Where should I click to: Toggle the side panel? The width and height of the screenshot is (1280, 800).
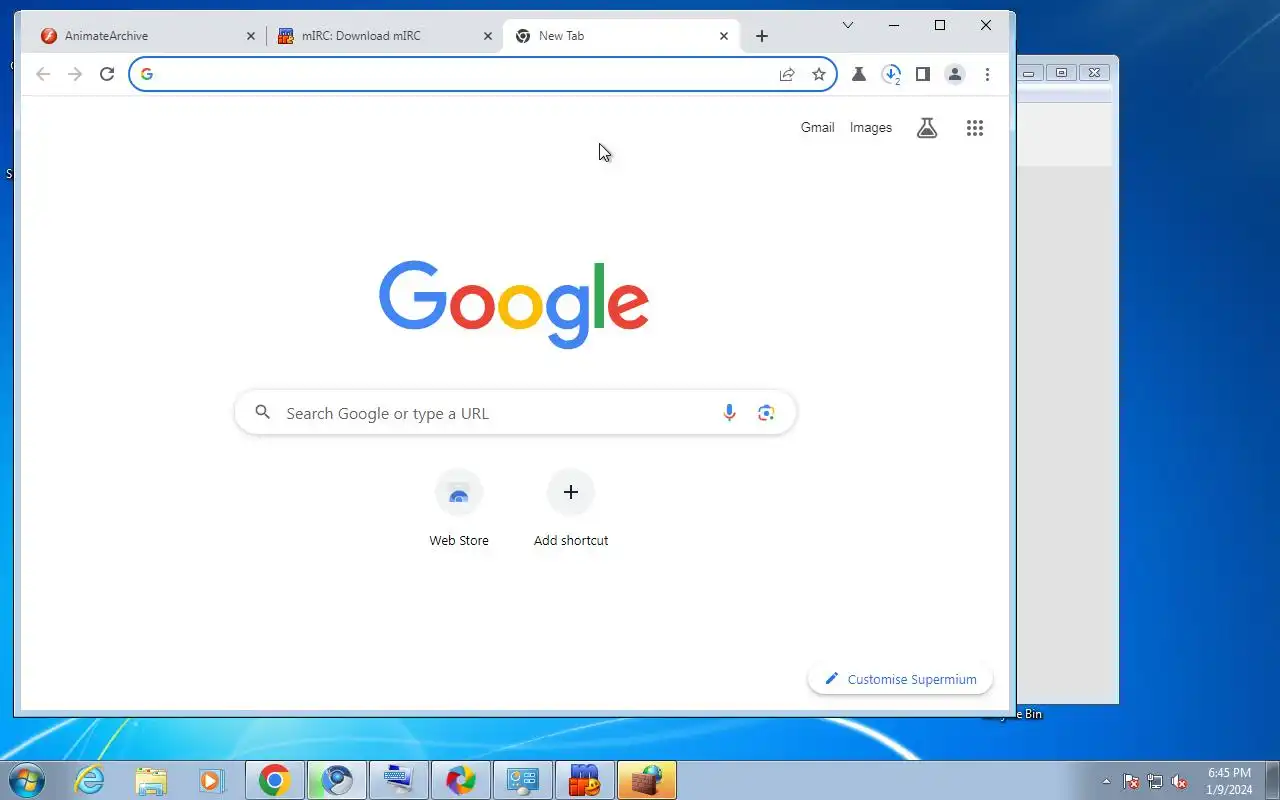(x=923, y=74)
